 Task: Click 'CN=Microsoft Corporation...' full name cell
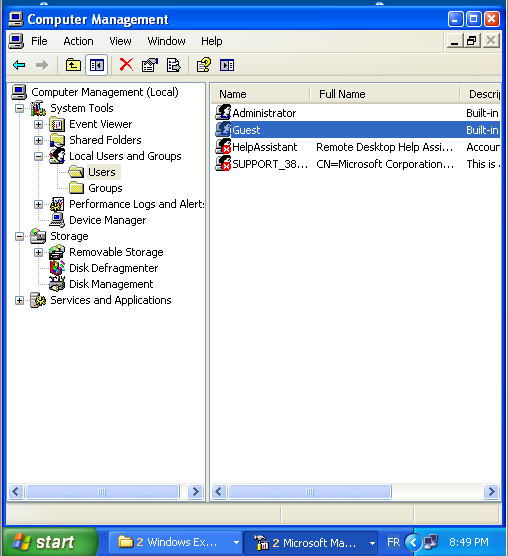[x=385, y=164]
